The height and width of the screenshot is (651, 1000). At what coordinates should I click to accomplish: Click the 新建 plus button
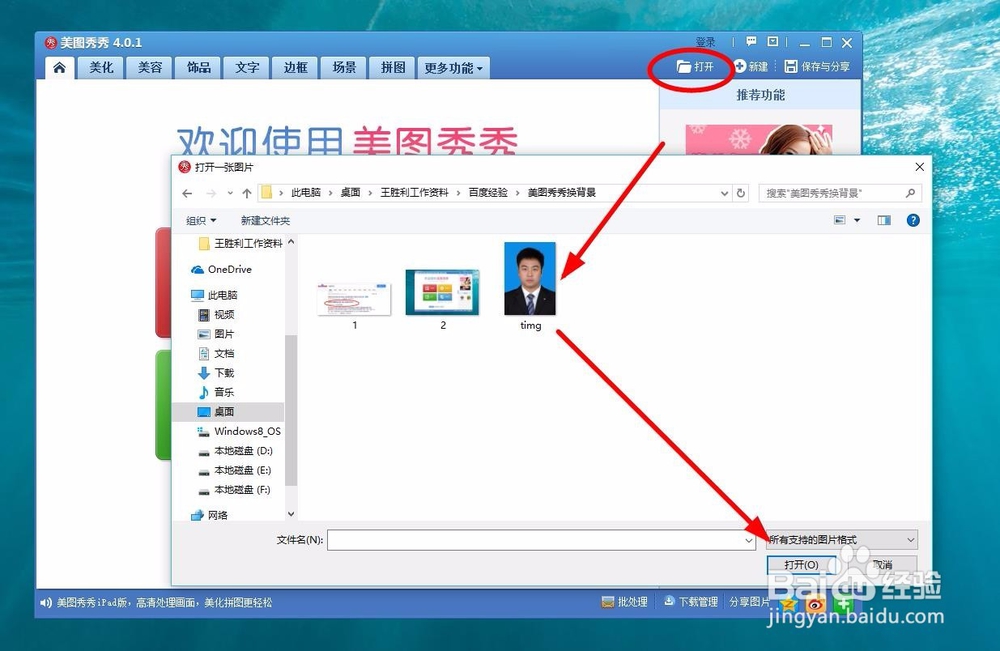pyautogui.click(x=751, y=66)
